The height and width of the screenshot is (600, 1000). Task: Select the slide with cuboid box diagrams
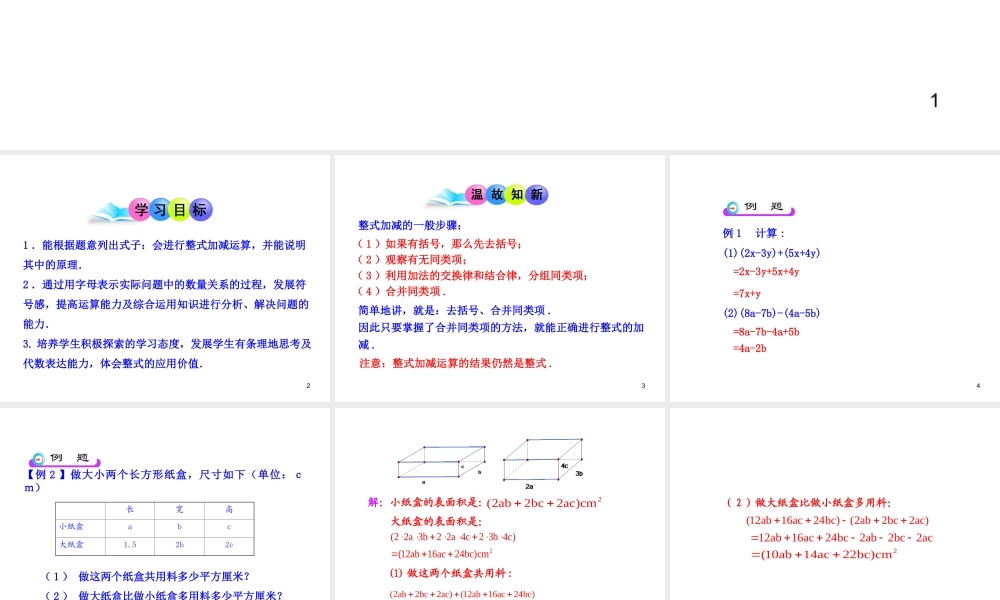pos(500,500)
